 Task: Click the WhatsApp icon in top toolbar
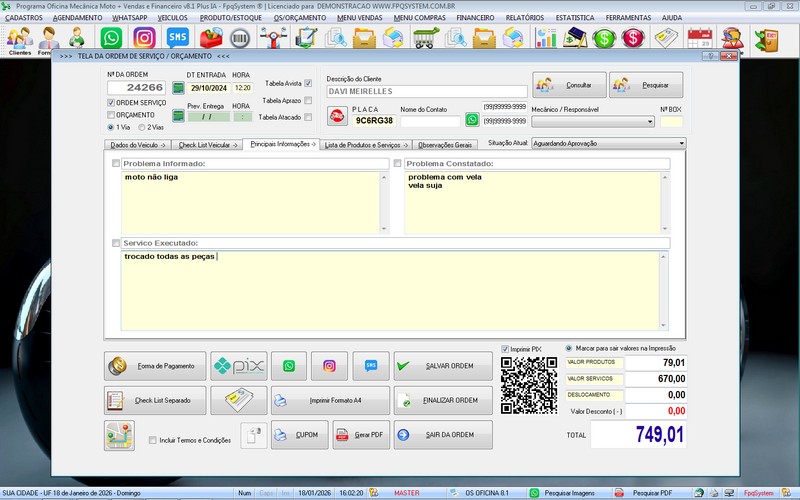click(x=111, y=38)
